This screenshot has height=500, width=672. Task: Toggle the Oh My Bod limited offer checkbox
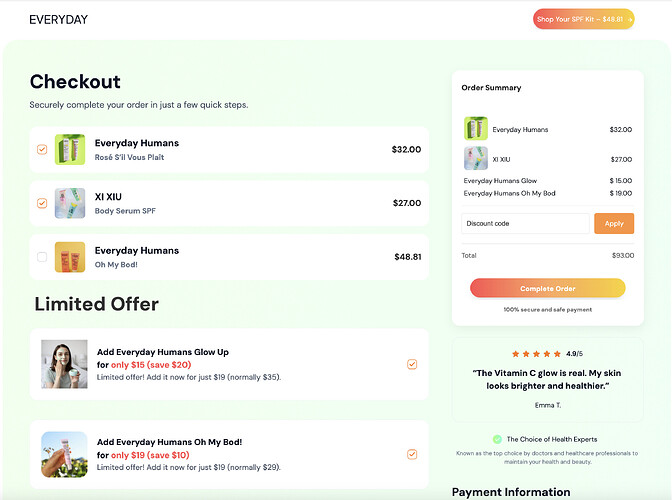[x=412, y=454]
